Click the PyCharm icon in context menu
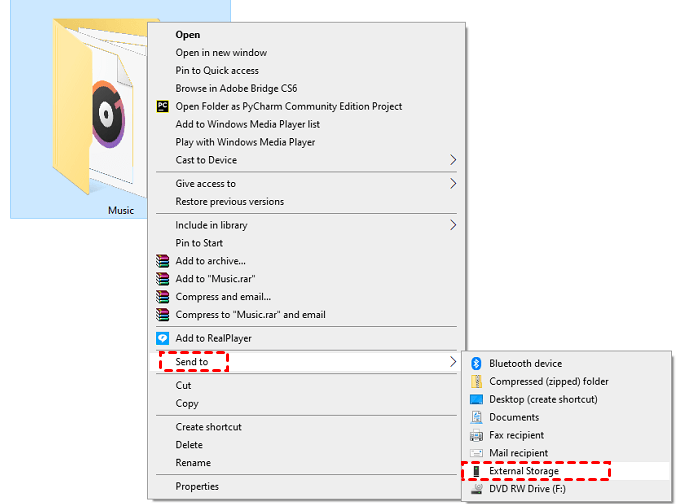 click(x=162, y=106)
